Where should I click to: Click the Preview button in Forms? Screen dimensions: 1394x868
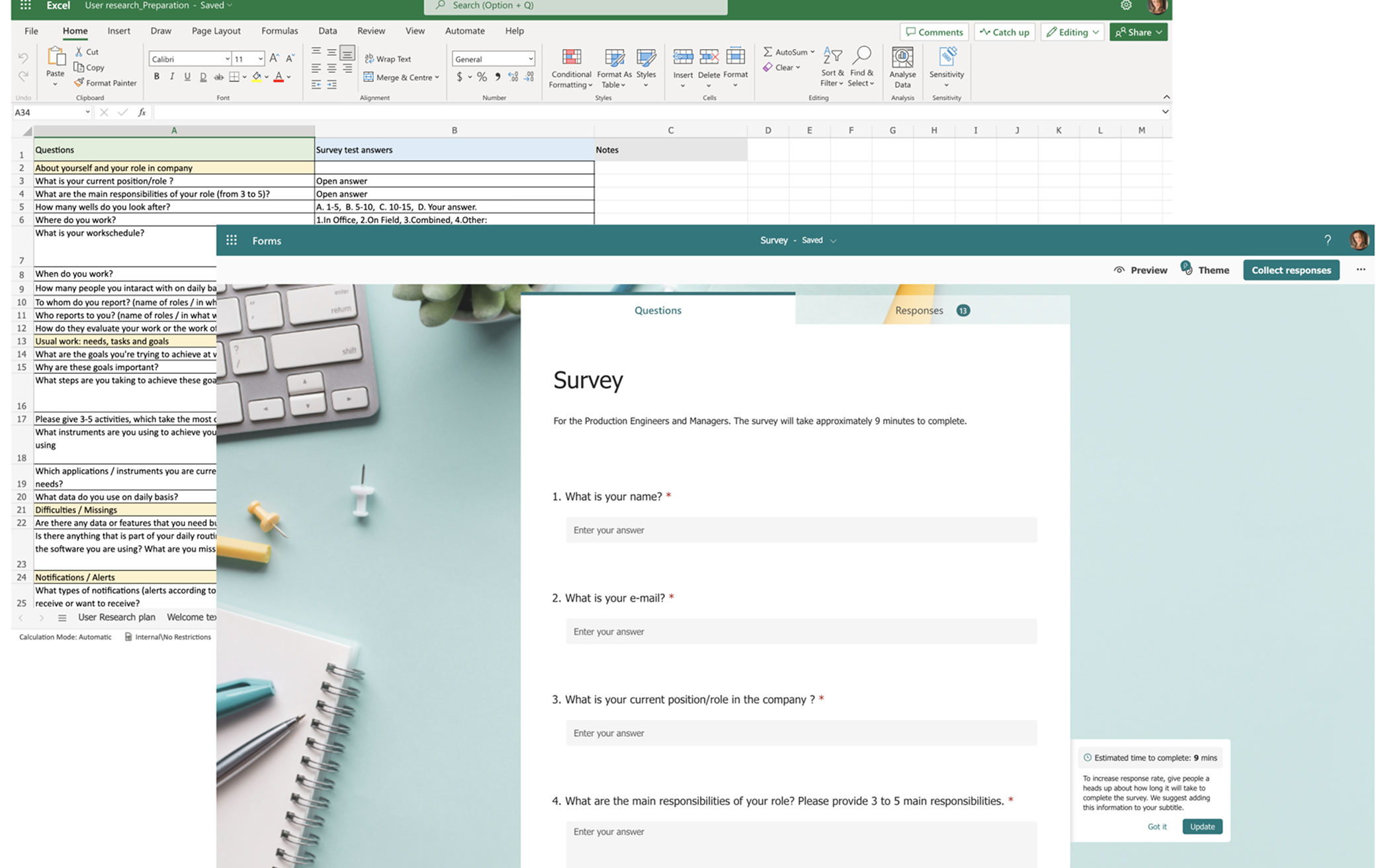pyautogui.click(x=1141, y=270)
